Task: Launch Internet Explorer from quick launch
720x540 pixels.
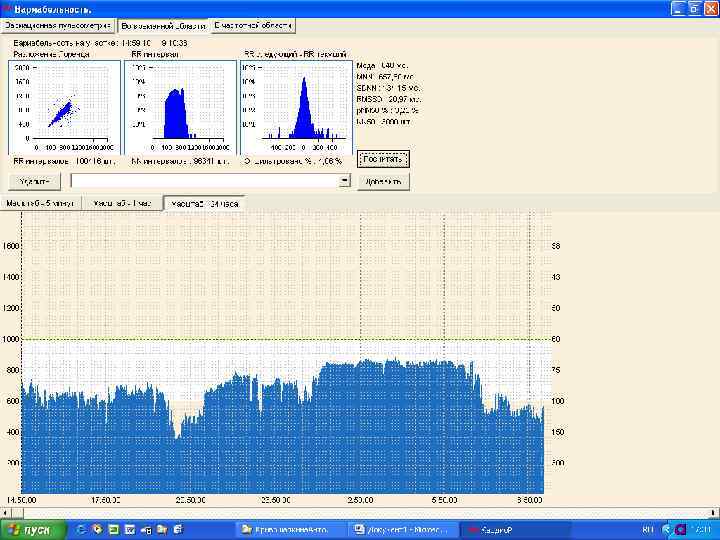Action: [81, 530]
